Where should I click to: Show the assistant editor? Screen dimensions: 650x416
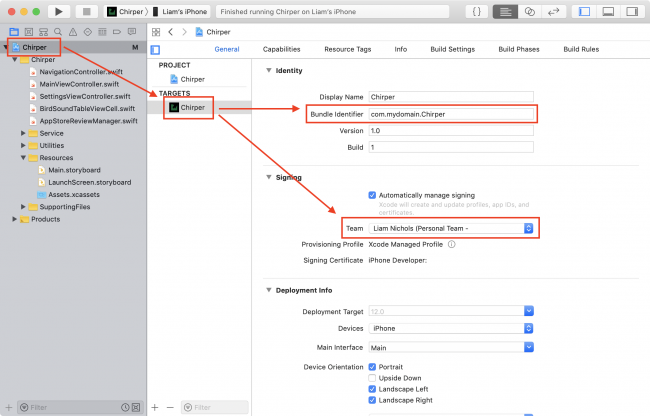[529, 12]
